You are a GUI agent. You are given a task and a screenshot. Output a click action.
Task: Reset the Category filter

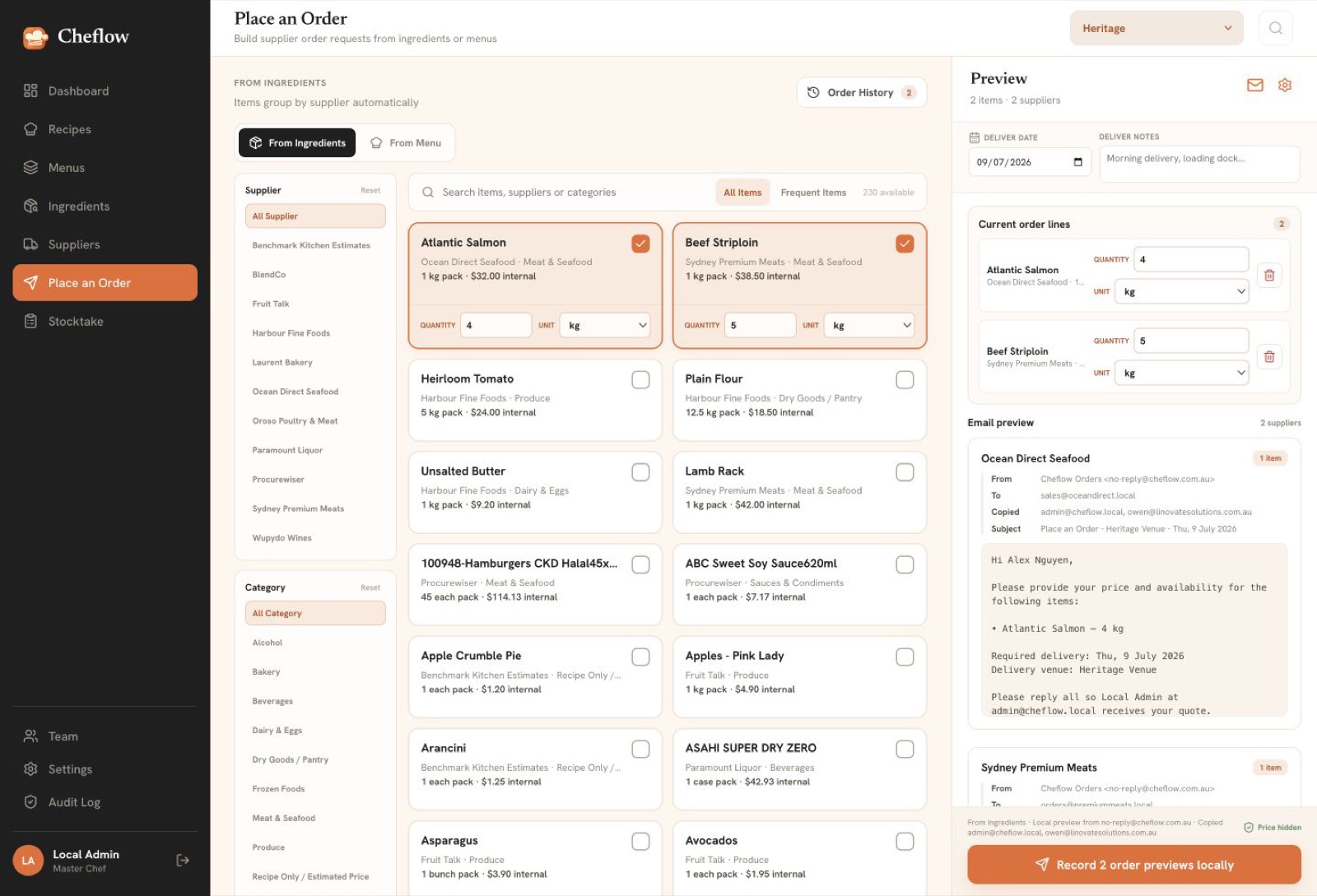coord(370,587)
